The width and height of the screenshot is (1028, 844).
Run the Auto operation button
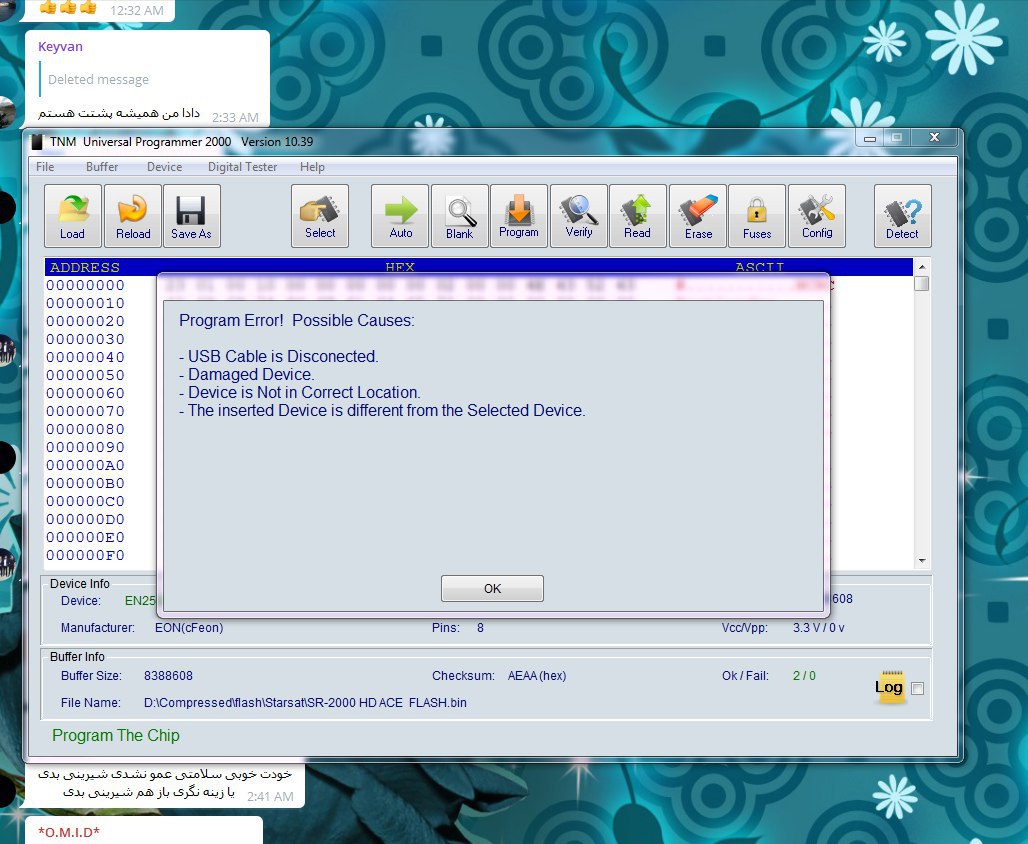click(400, 216)
